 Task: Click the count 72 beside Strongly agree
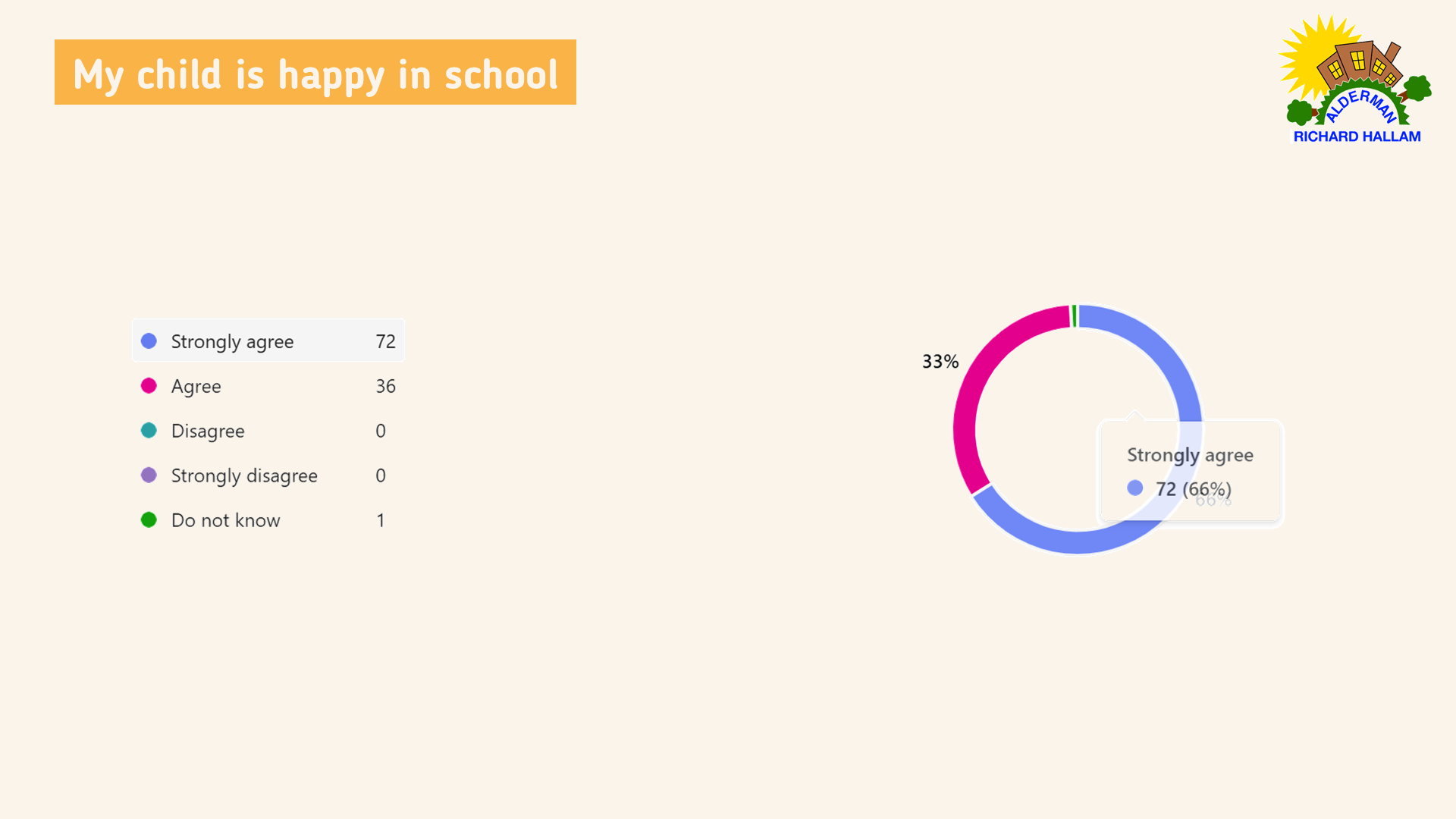click(385, 341)
